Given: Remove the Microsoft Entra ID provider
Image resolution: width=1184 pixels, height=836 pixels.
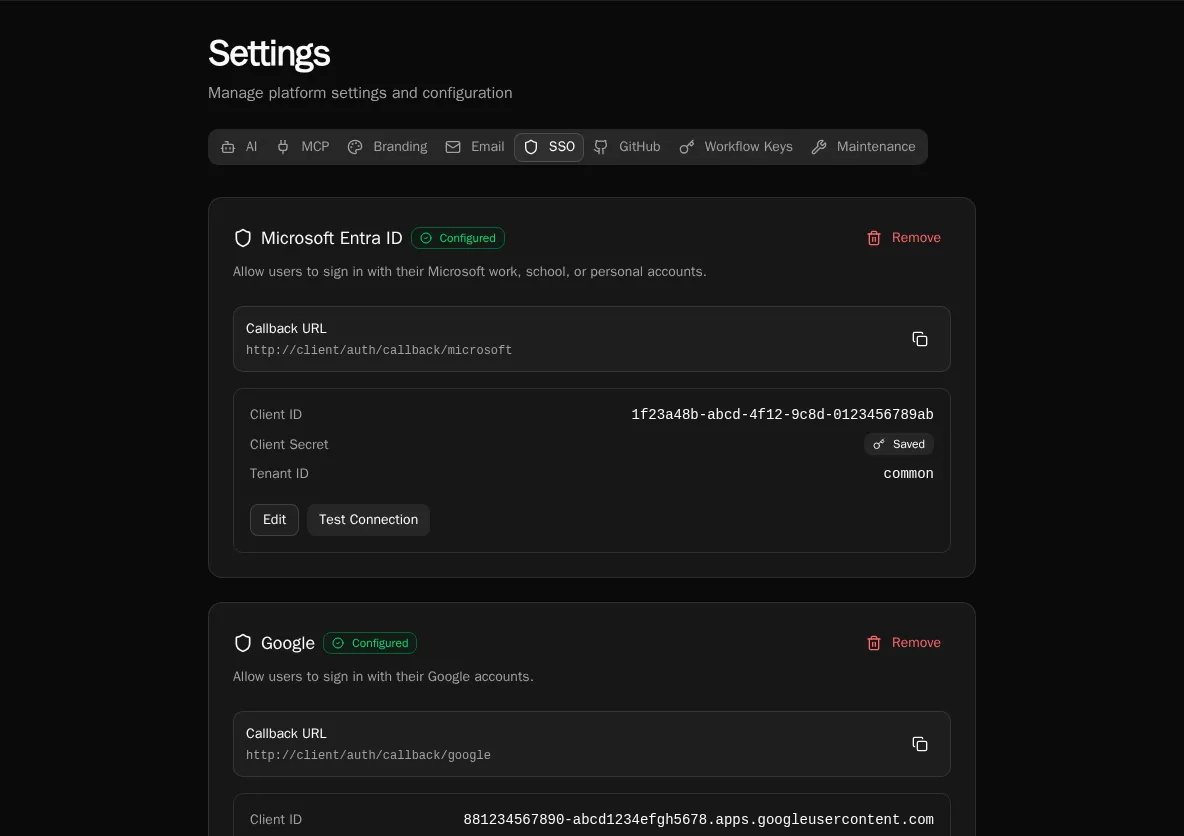Looking at the screenshot, I should pos(903,238).
